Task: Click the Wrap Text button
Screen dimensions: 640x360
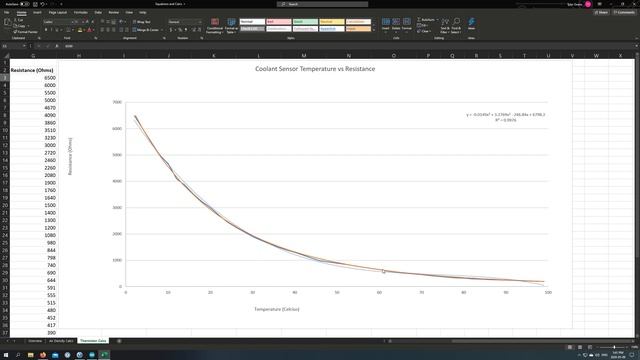Action: tap(142, 22)
